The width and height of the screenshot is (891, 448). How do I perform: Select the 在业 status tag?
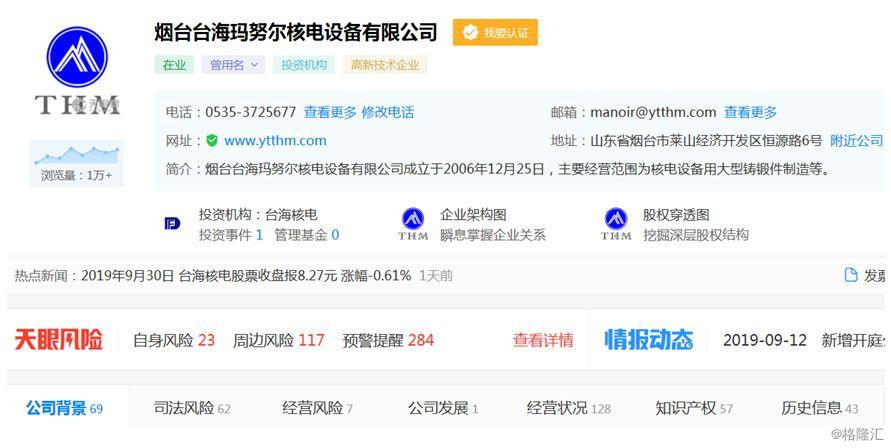pyautogui.click(x=174, y=65)
